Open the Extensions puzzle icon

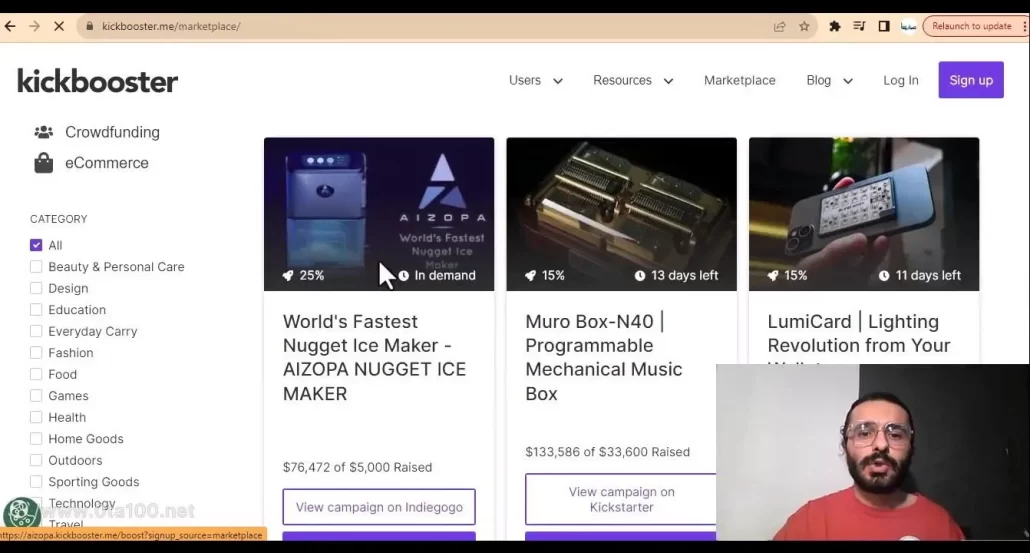[x=835, y=27]
